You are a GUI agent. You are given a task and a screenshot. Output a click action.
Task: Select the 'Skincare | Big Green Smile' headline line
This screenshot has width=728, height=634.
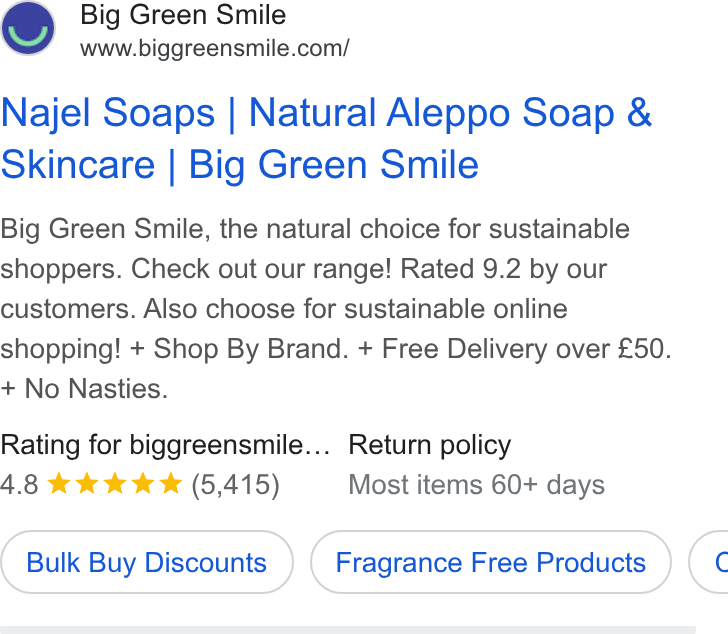[240, 164]
